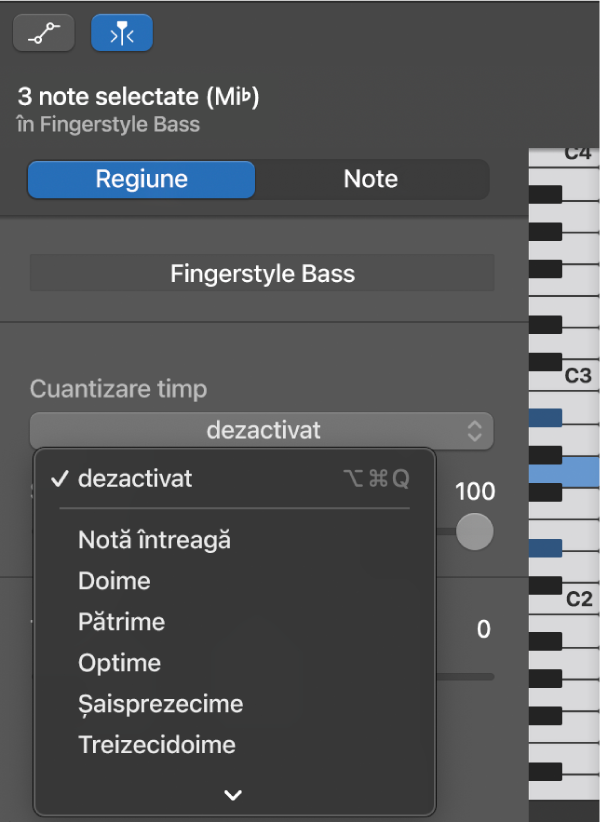Click the checkmark next to dezactivat
Image resolution: width=601 pixels, height=822 pixels.
[x=61, y=478]
